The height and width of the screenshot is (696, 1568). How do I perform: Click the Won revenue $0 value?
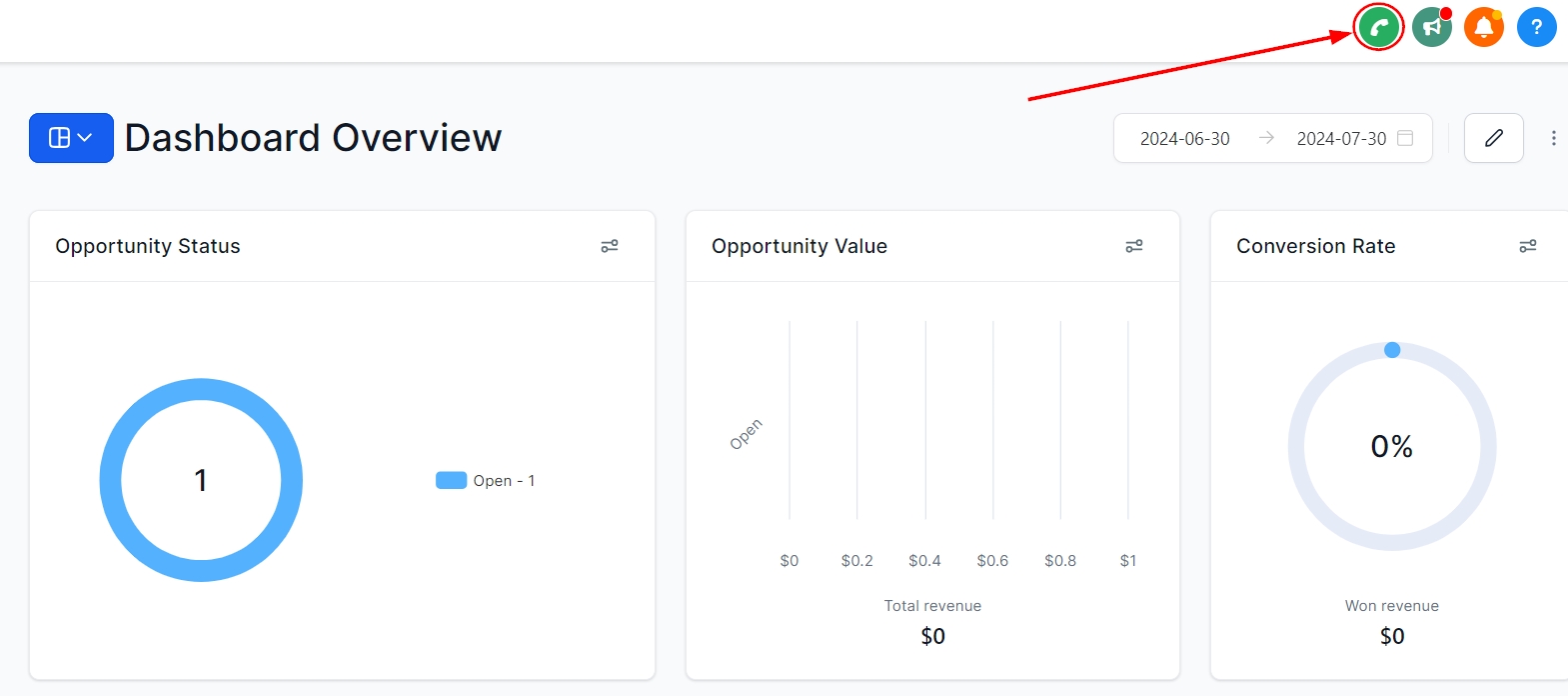point(1392,636)
